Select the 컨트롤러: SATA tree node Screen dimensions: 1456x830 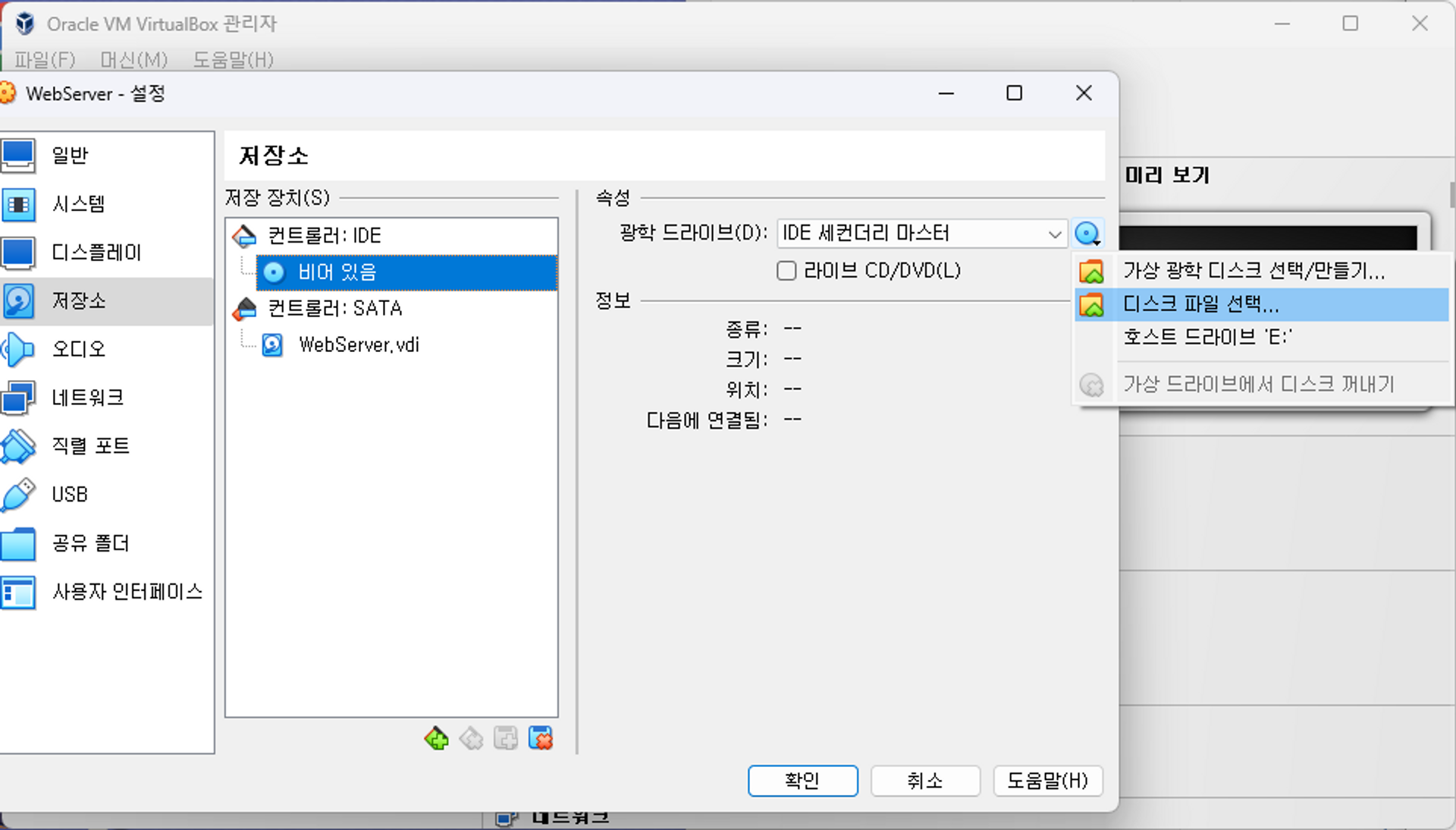click(334, 308)
